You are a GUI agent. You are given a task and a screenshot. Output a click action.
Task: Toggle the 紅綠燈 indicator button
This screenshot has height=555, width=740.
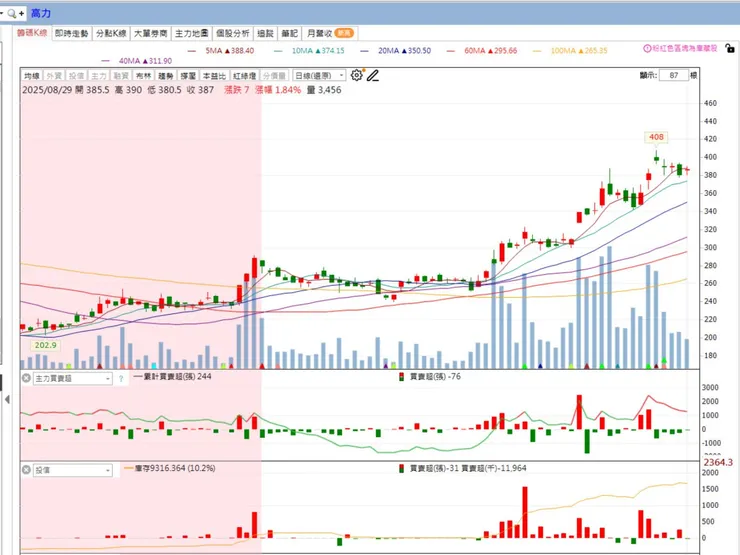click(244, 76)
